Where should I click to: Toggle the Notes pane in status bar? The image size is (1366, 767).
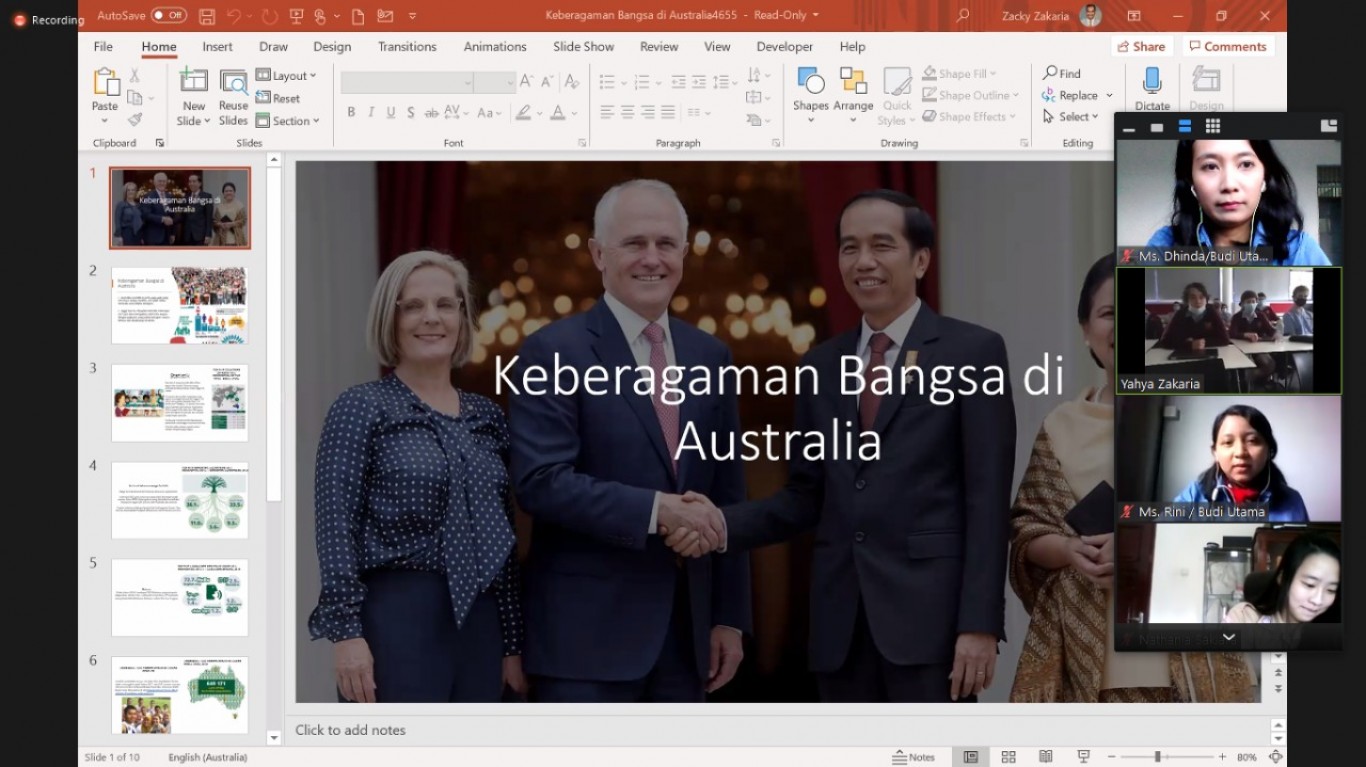914,757
